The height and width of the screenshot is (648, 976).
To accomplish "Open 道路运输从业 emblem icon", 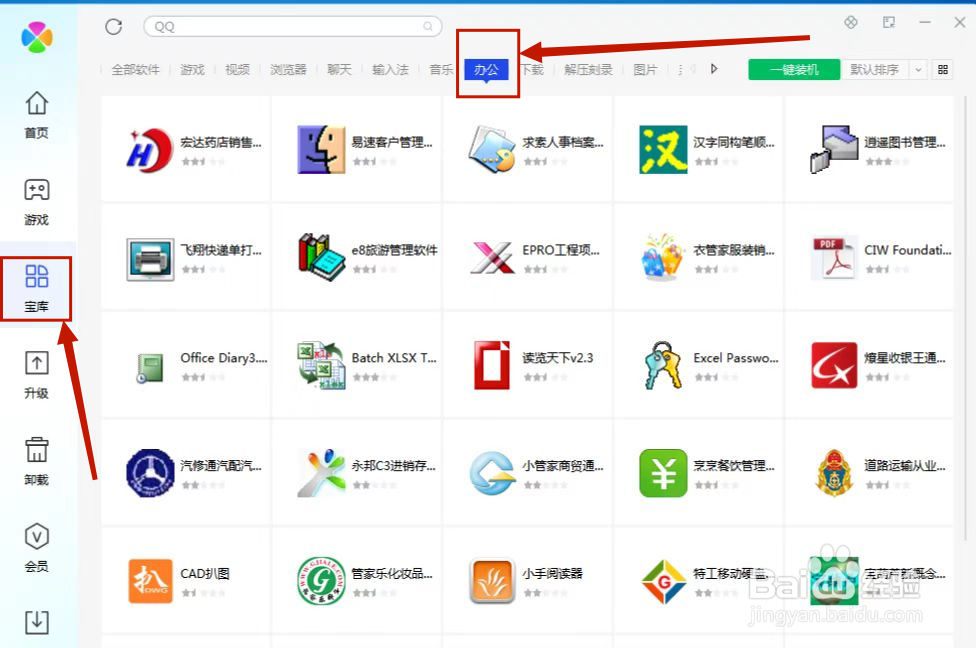I will point(834,473).
